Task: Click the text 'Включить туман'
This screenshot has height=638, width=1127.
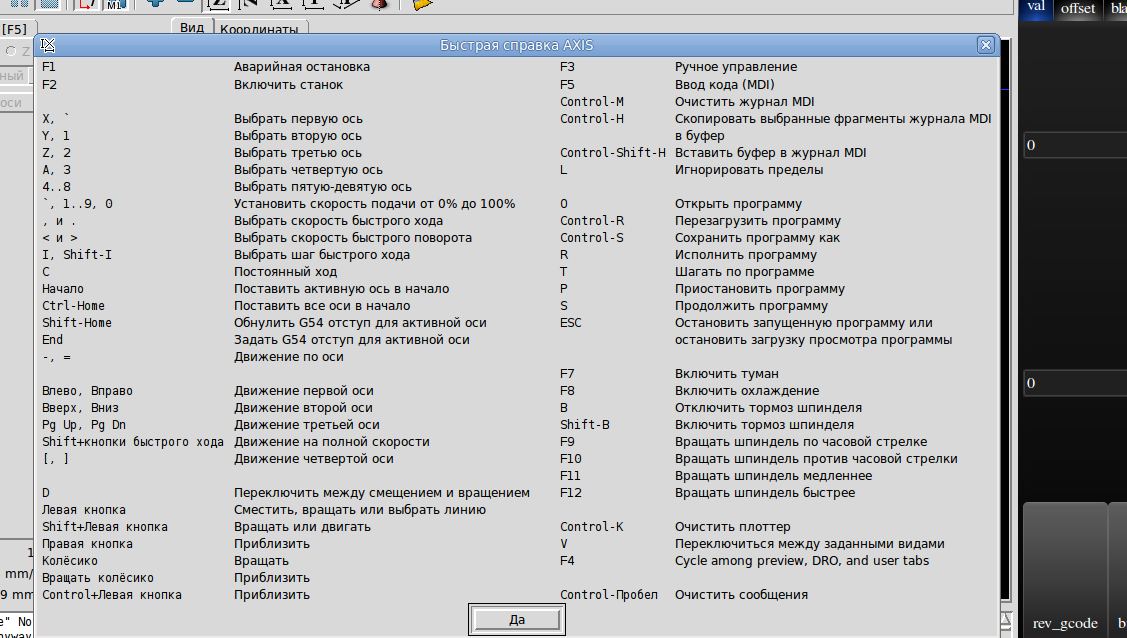Action: coord(727,374)
